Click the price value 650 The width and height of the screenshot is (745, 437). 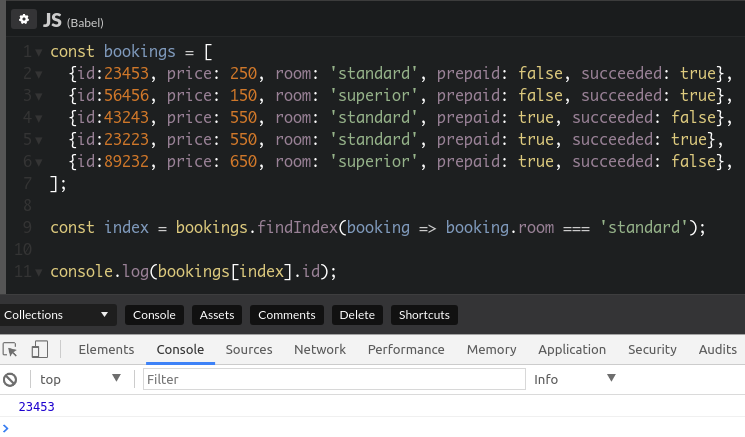pos(243,162)
